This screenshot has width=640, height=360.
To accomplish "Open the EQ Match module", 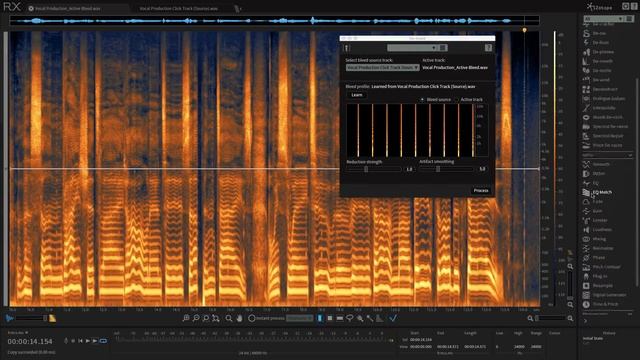I will point(602,192).
